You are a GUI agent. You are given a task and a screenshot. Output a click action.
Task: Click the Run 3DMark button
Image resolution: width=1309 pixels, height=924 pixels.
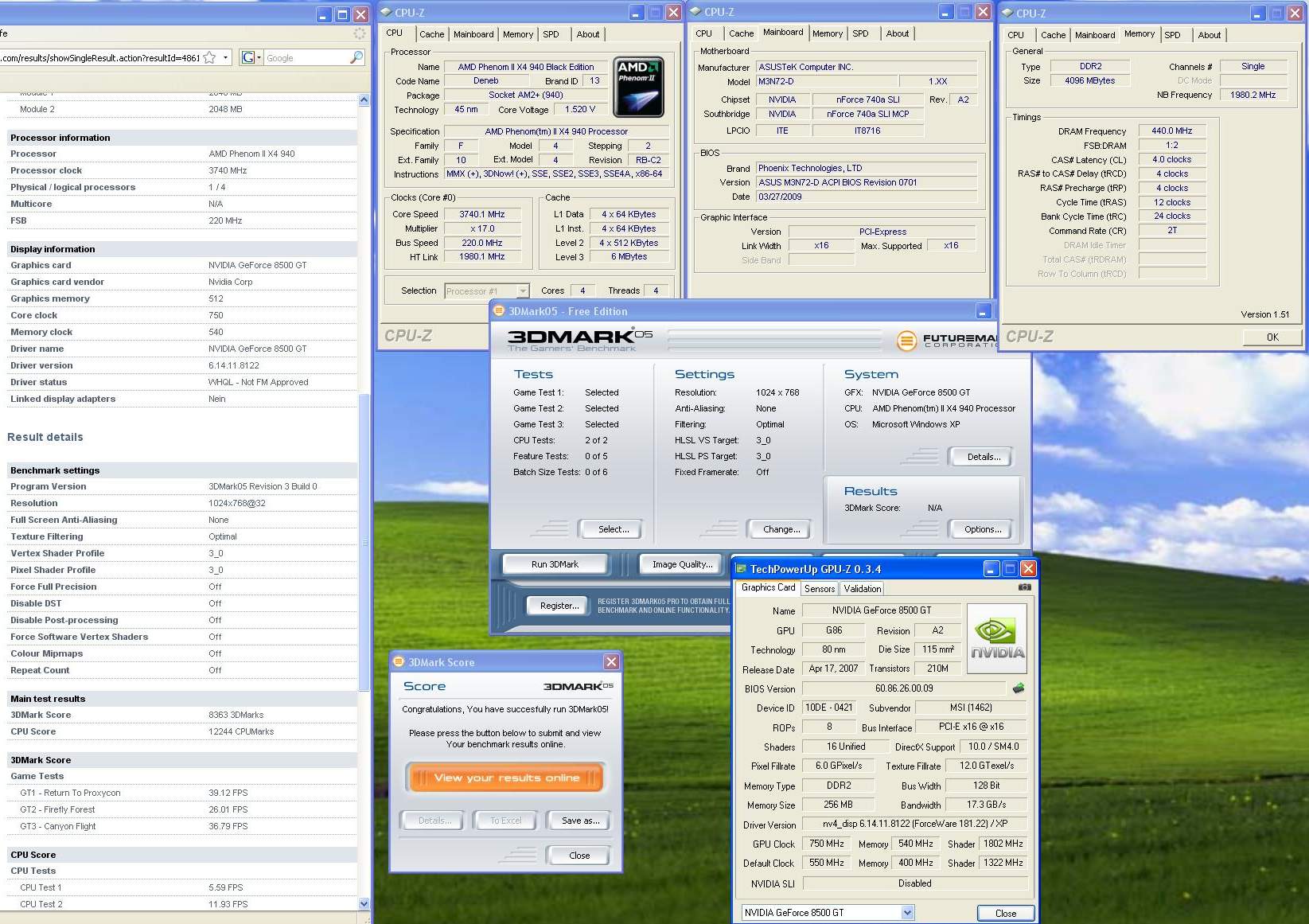[555, 564]
